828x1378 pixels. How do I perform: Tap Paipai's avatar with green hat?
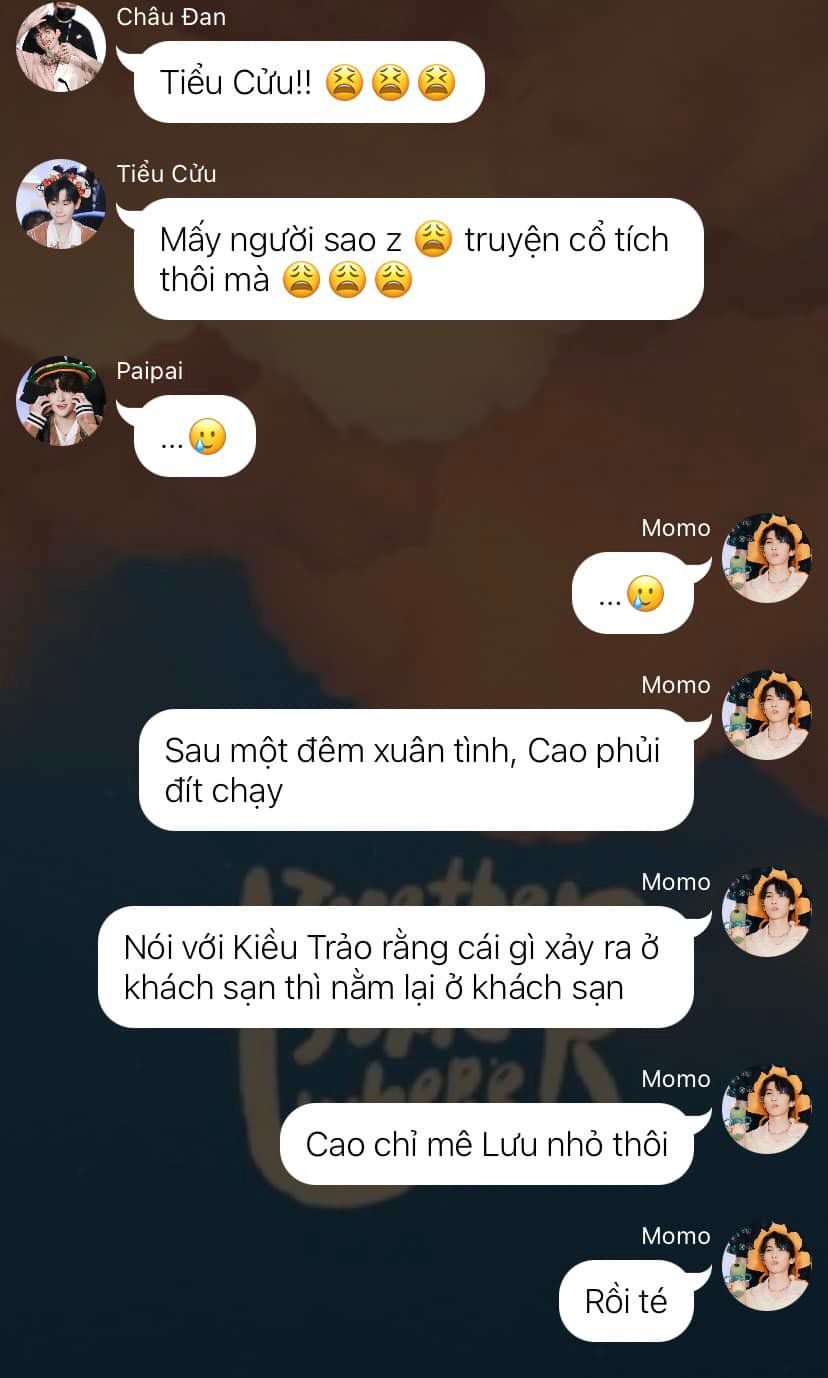click(61, 401)
